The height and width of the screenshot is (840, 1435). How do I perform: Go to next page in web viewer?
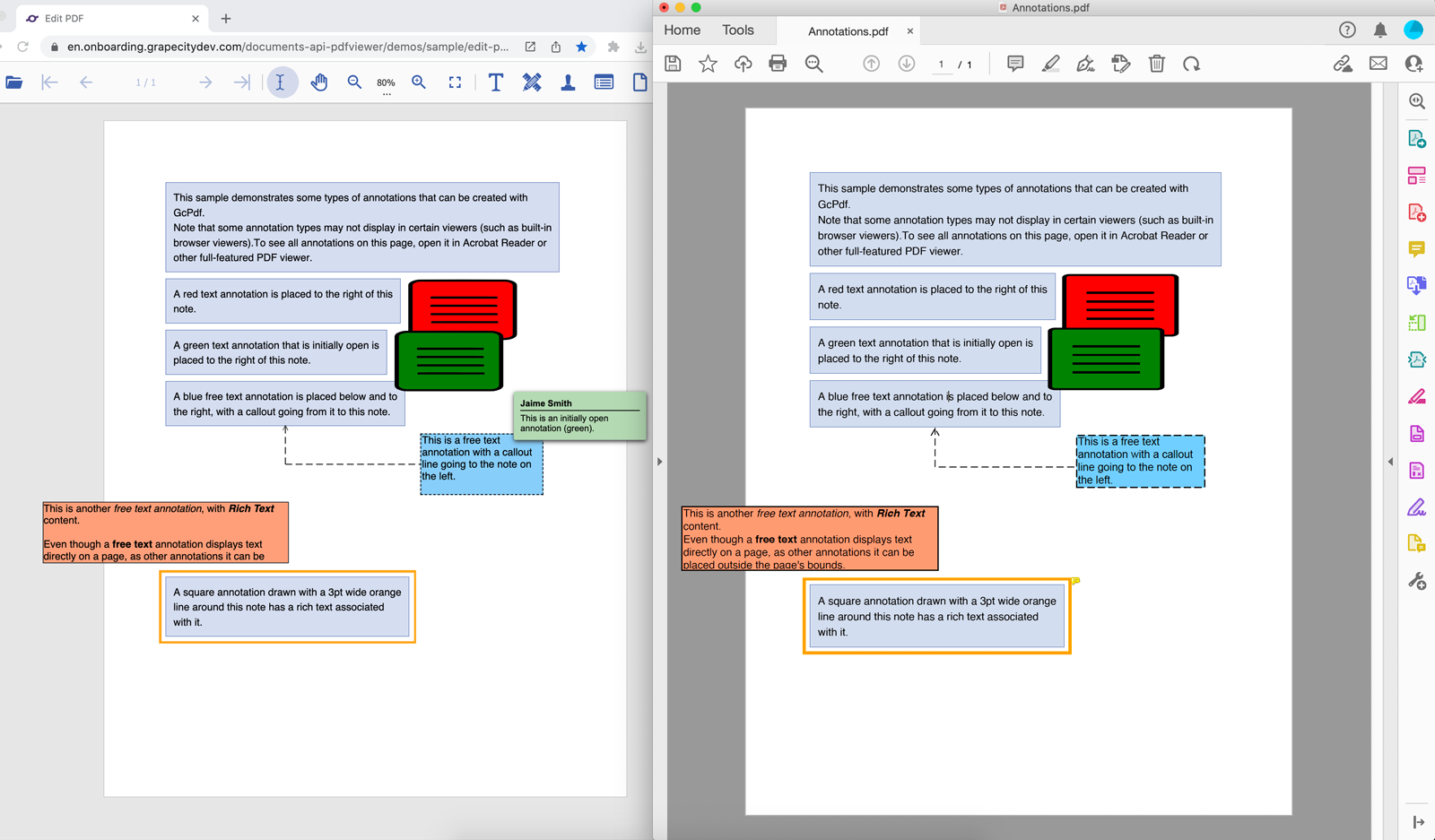click(x=205, y=82)
